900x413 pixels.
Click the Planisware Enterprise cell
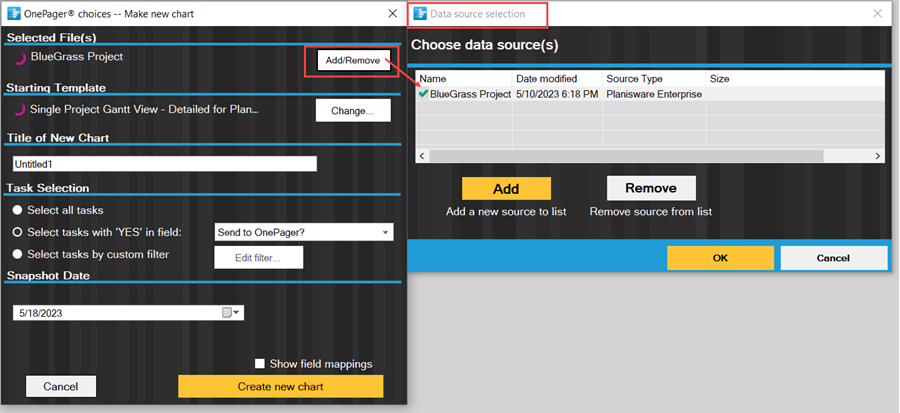[x=654, y=94]
